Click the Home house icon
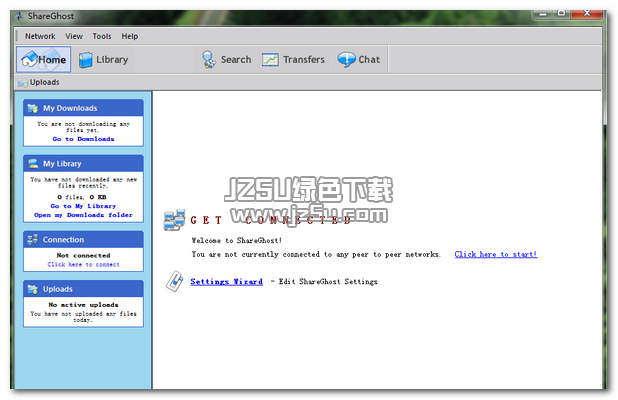618x400 pixels. pyautogui.click(x=29, y=59)
